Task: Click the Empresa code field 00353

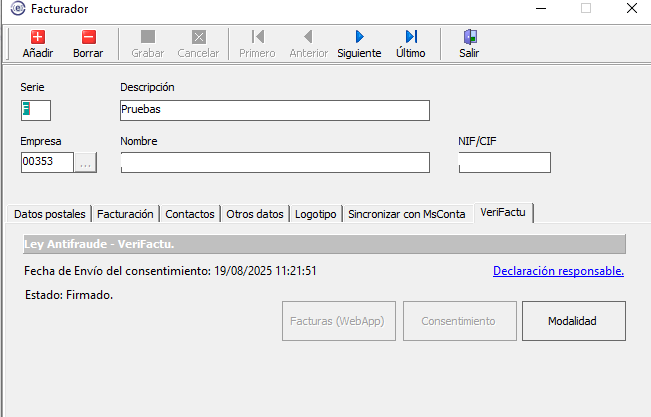Action: point(47,162)
